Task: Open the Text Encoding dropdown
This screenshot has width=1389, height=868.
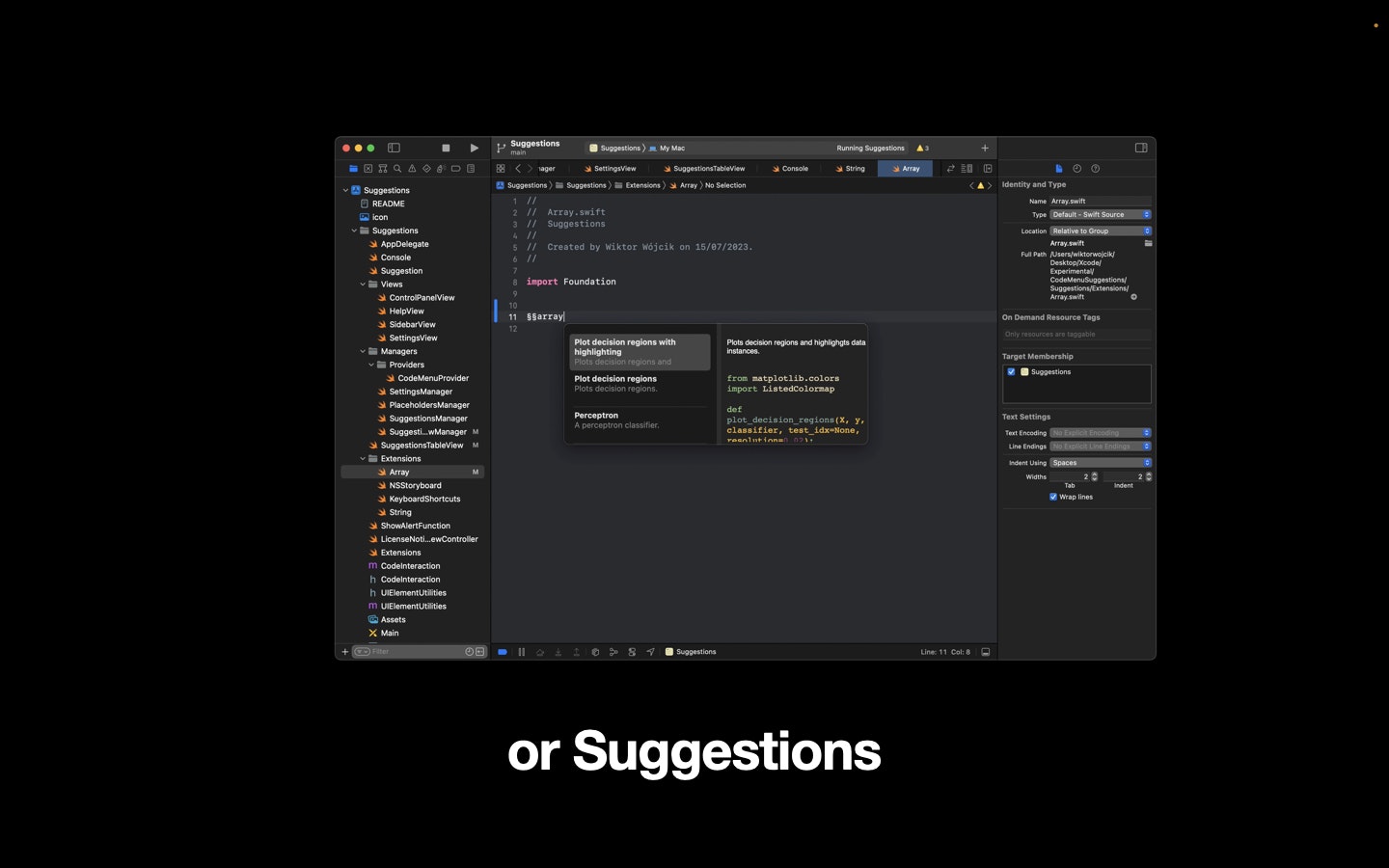Action: (x=1101, y=433)
